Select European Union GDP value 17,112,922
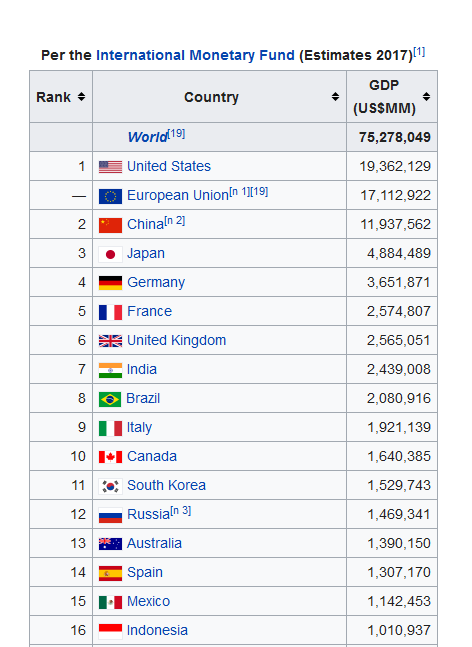Screen dimensions: 472x647 pyautogui.click(x=395, y=195)
